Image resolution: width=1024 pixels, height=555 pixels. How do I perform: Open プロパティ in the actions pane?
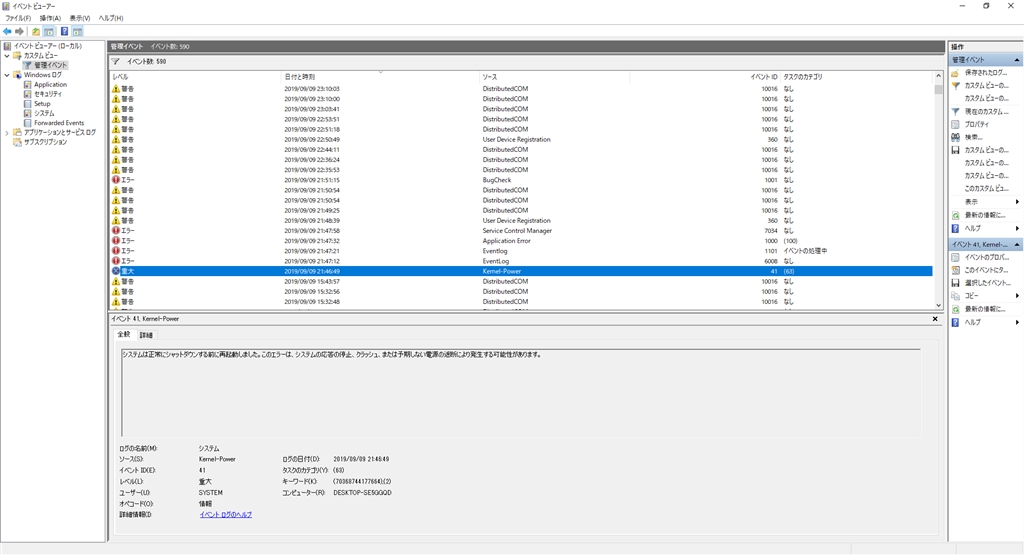click(976, 124)
